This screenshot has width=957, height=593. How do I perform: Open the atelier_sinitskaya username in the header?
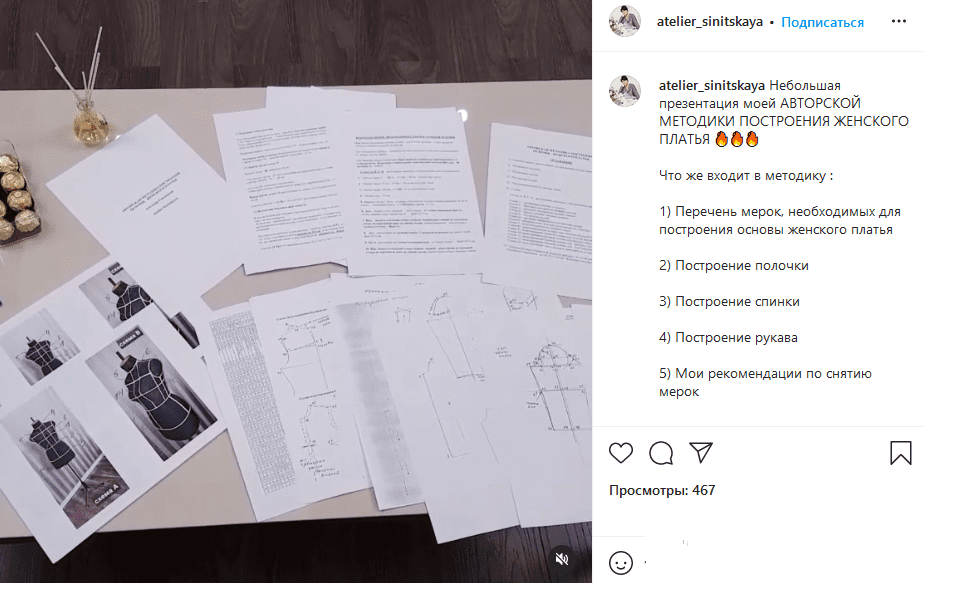click(x=709, y=22)
